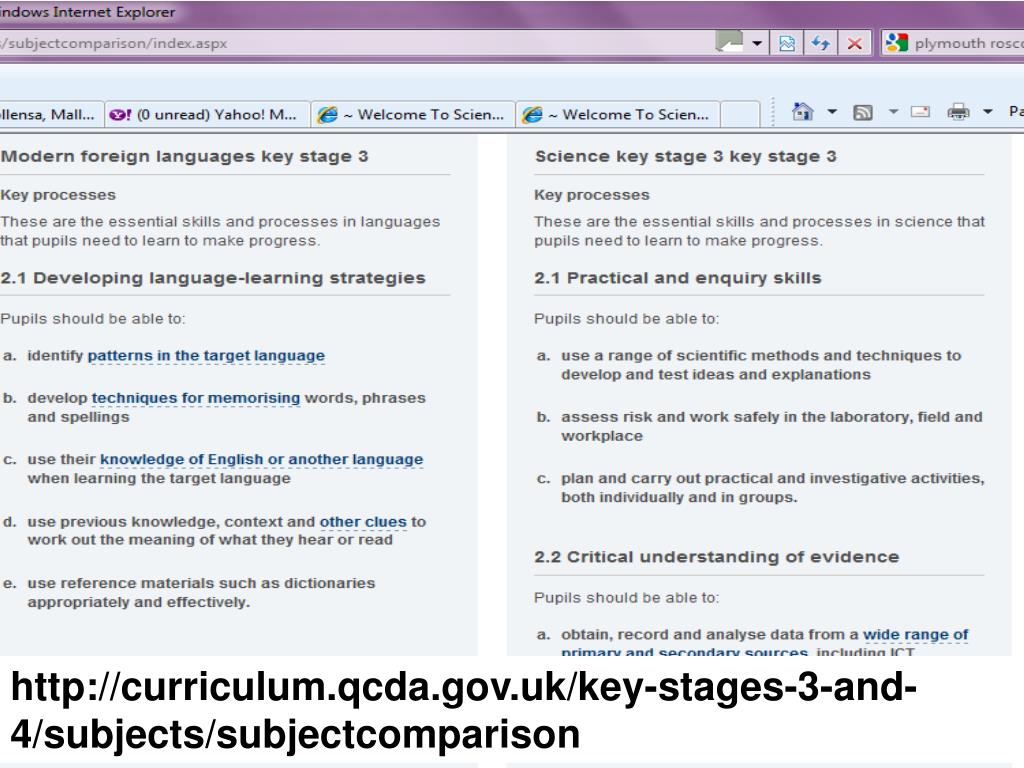The image size is (1024, 768).
Task: Click the Google search provider icon
Action: [897, 43]
